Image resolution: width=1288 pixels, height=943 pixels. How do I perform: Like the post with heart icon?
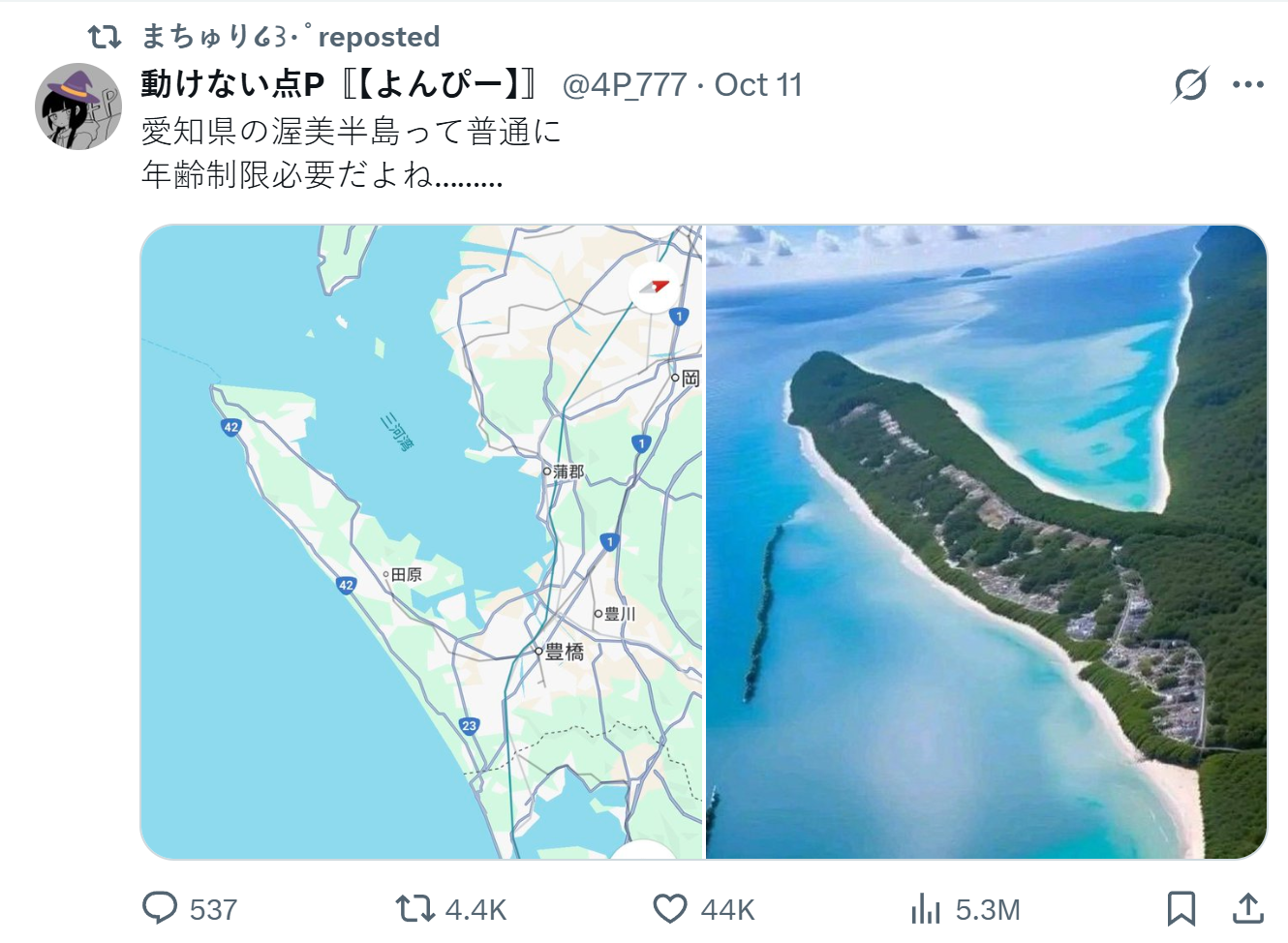(670, 908)
